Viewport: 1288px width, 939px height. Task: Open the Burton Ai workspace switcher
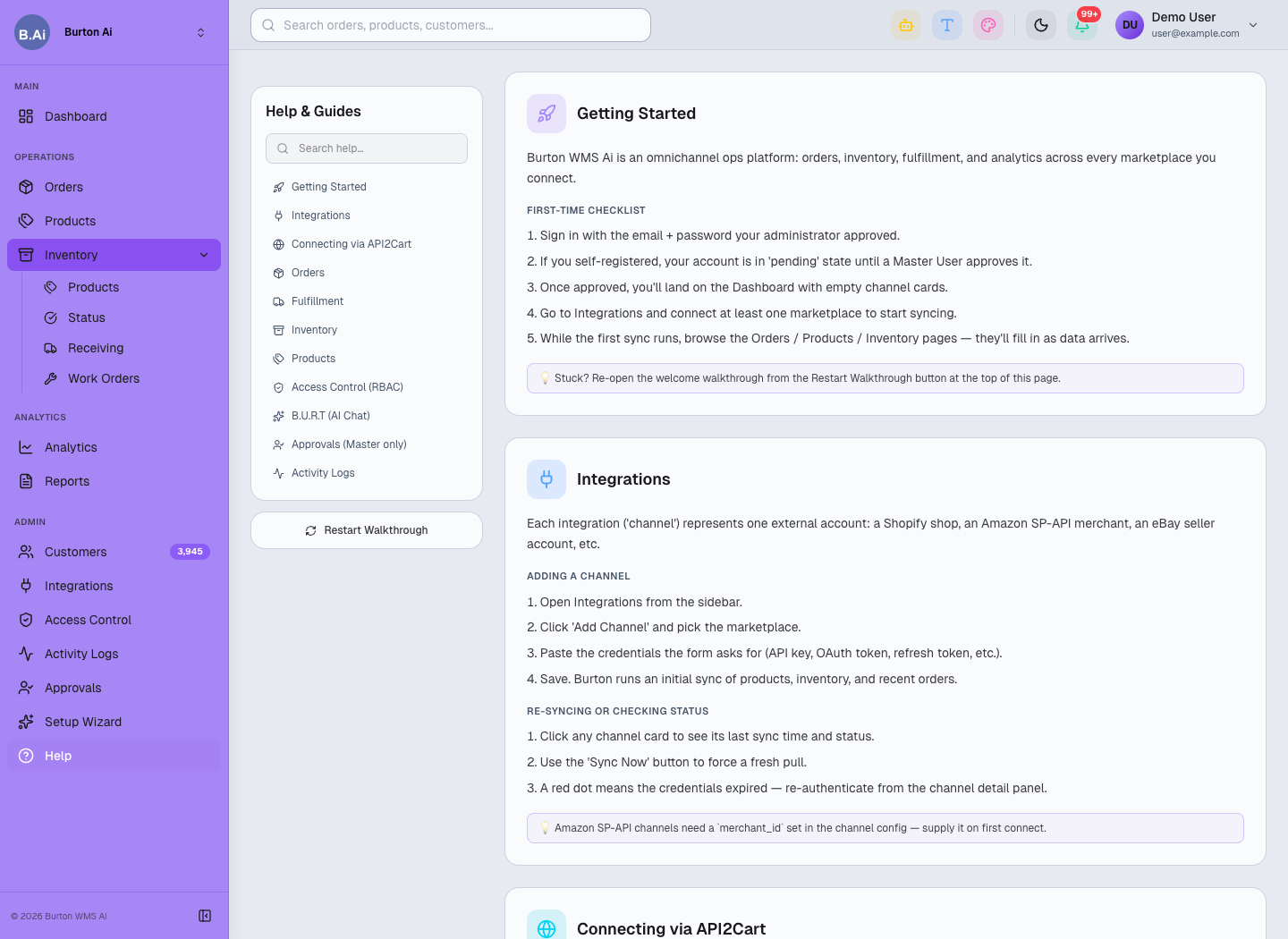[x=200, y=32]
